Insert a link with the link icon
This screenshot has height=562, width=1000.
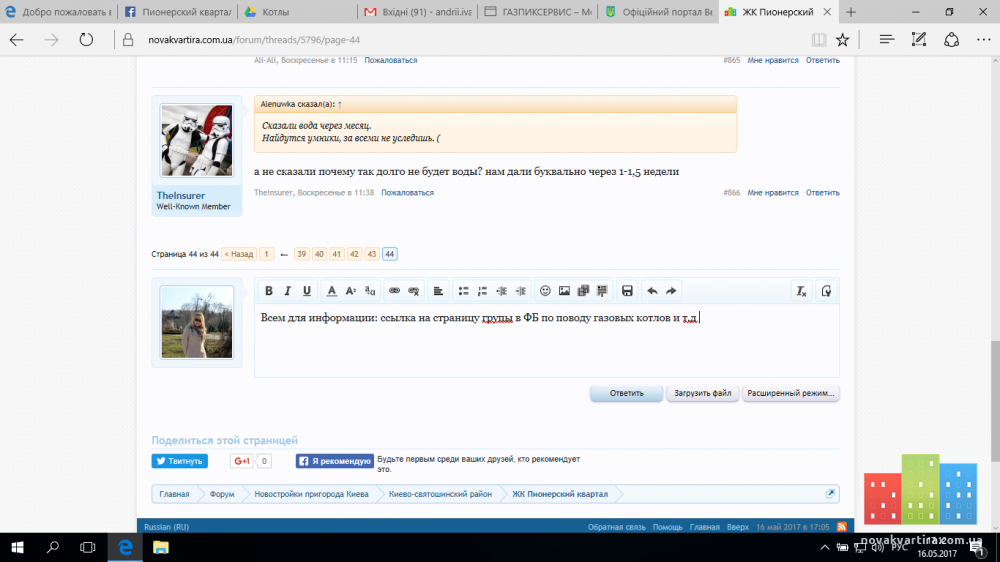click(x=394, y=291)
